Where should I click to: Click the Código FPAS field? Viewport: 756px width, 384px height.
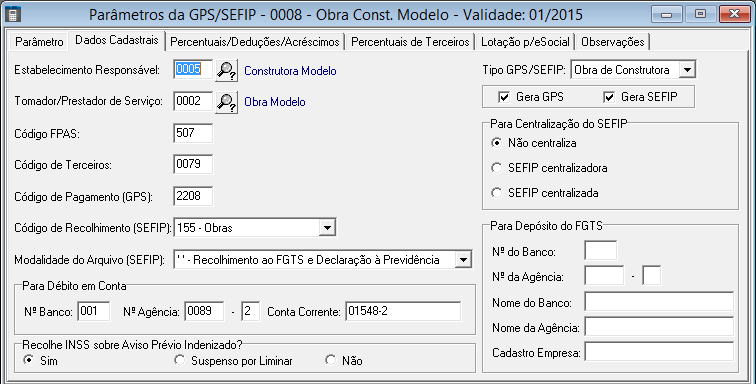193,133
